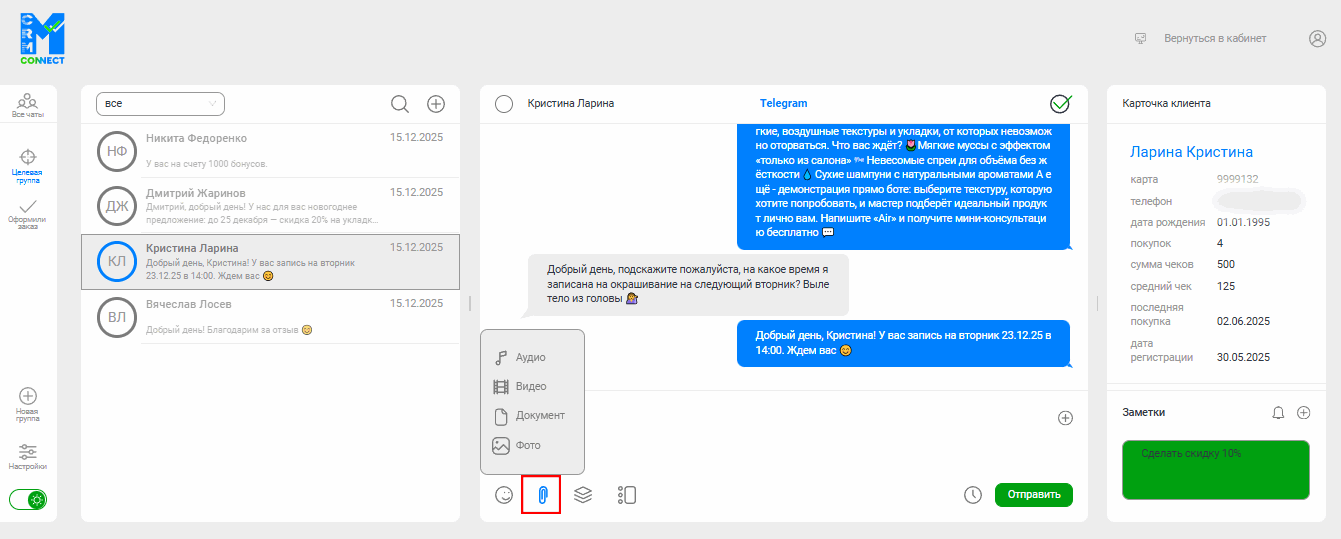Click the reply 'У вас запись на вторник' bubble
1341x539 pixels.
tap(904, 344)
